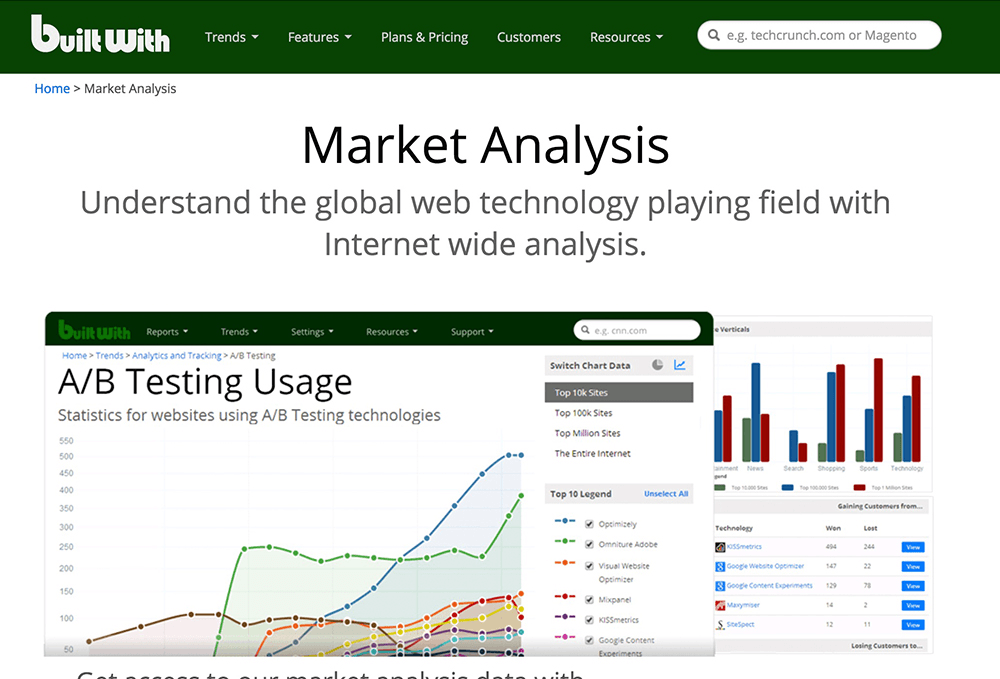Click the SiteSpect row icon
1000x679 pixels.
coord(720,625)
